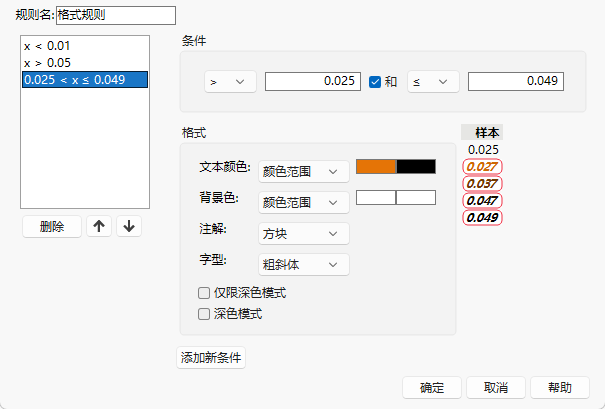Click 添加新条件 button

(x=211, y=358)
